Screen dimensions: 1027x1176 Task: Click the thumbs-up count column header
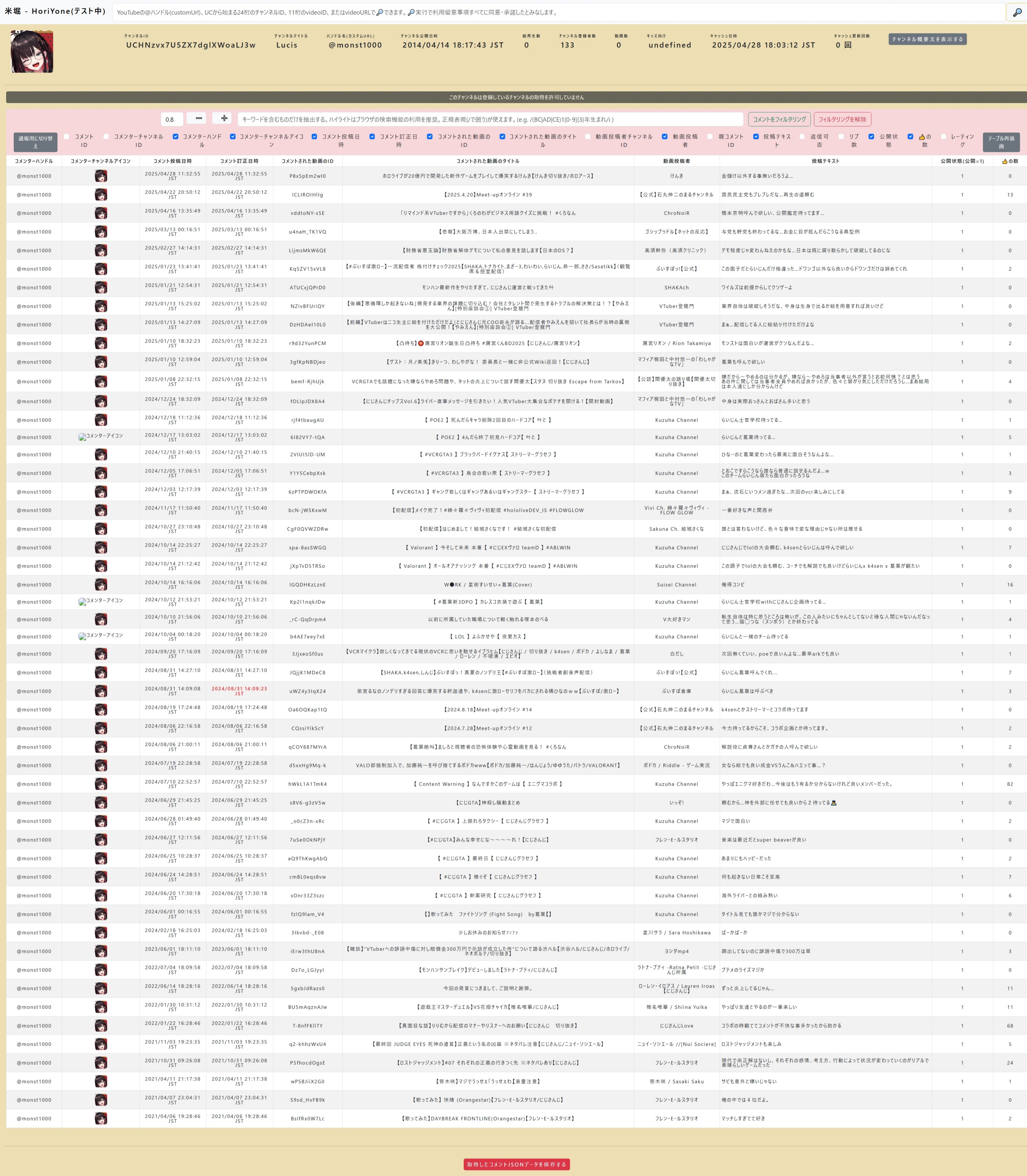click(1010, 161)
